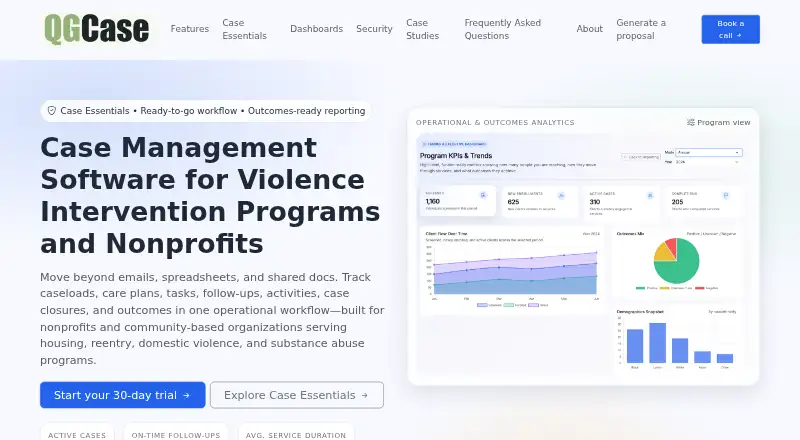Open the About nav link
This screenshot has height=440, width=800.
[x=589, y=29]
